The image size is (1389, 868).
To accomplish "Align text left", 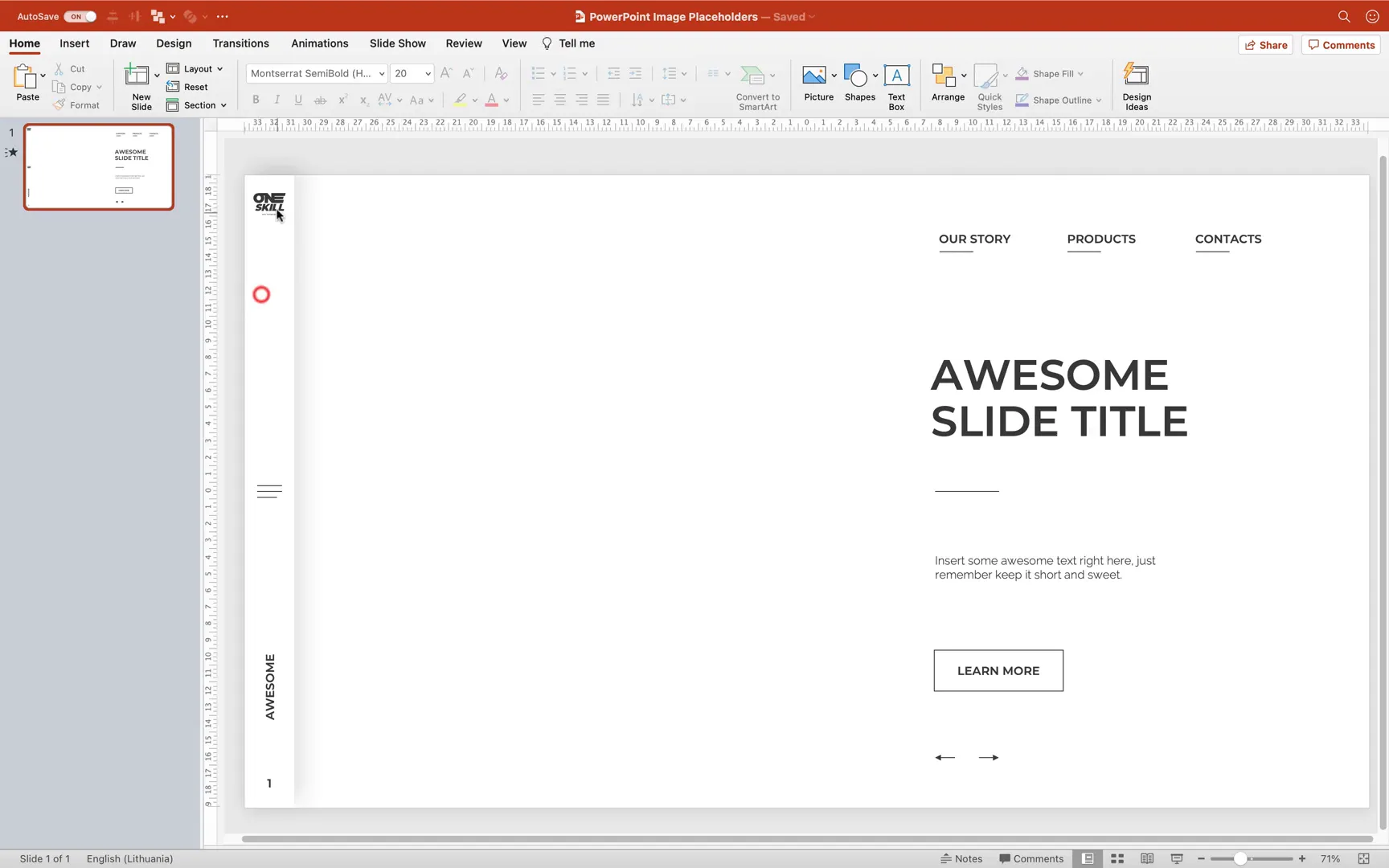I will tap(538, 100).
